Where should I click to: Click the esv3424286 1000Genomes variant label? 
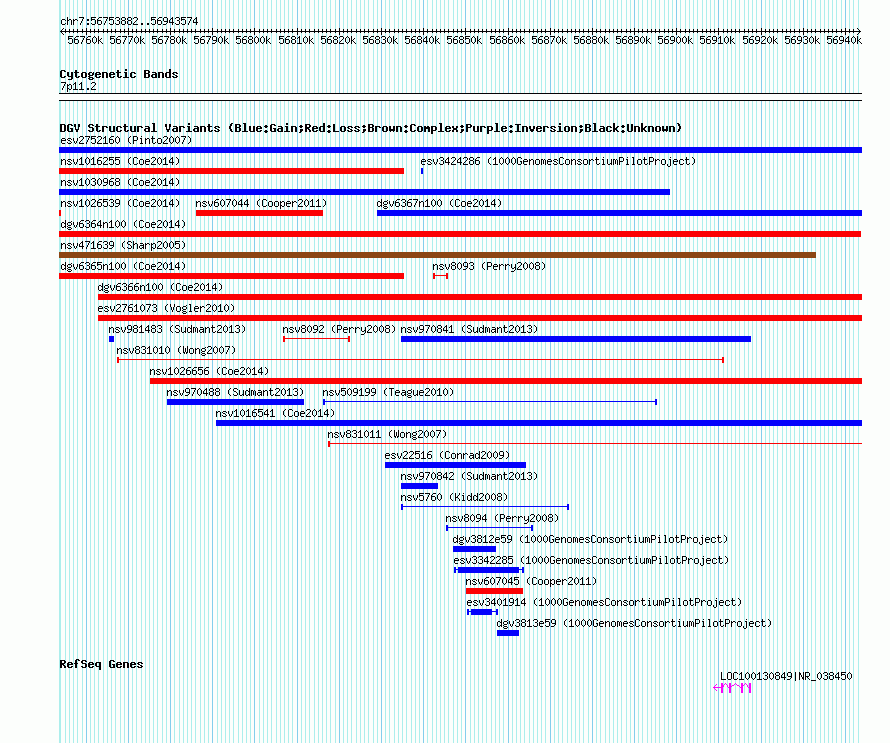[558, 161]
